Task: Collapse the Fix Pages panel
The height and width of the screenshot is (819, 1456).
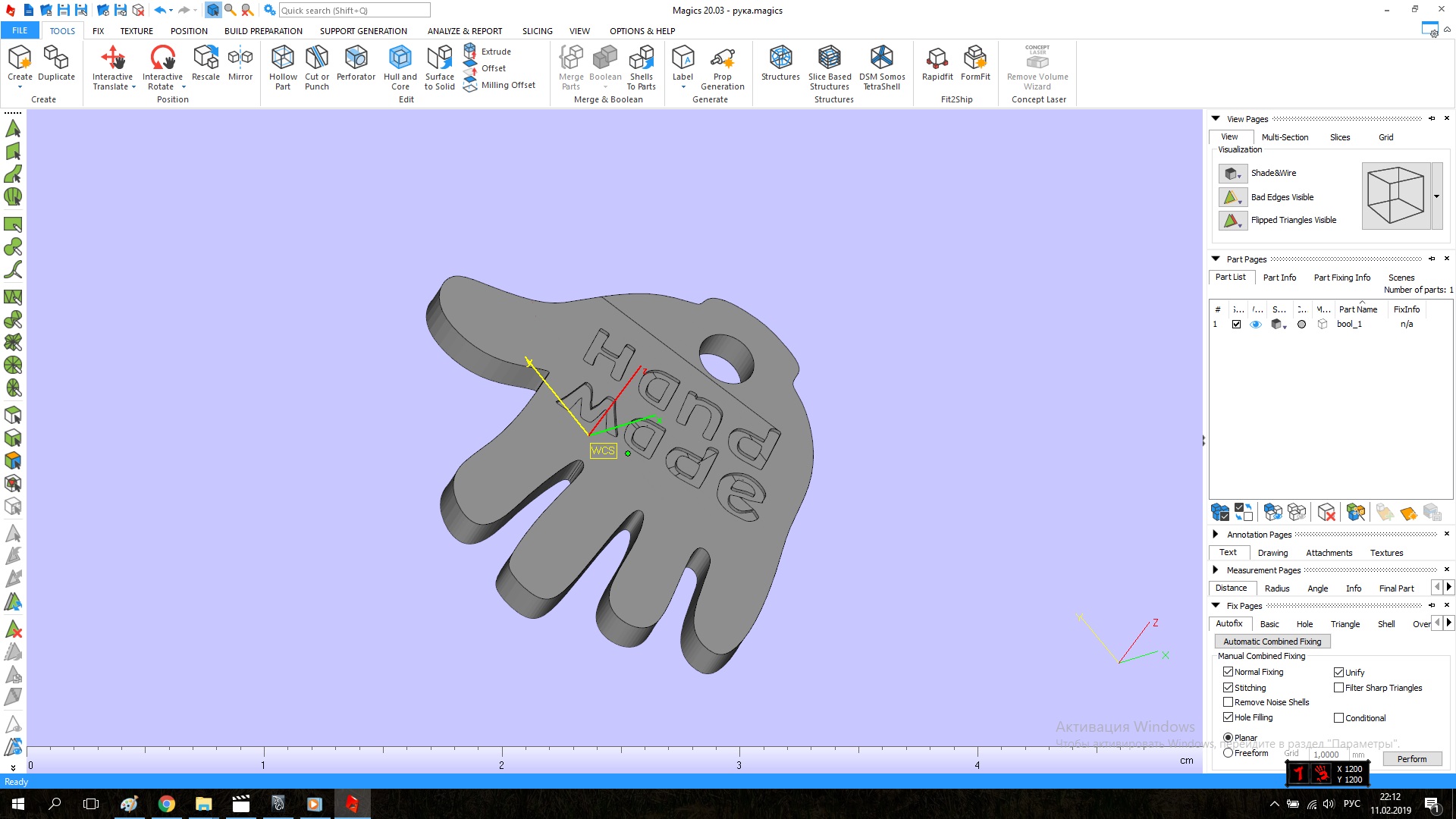Action: tap(1216, 606)
